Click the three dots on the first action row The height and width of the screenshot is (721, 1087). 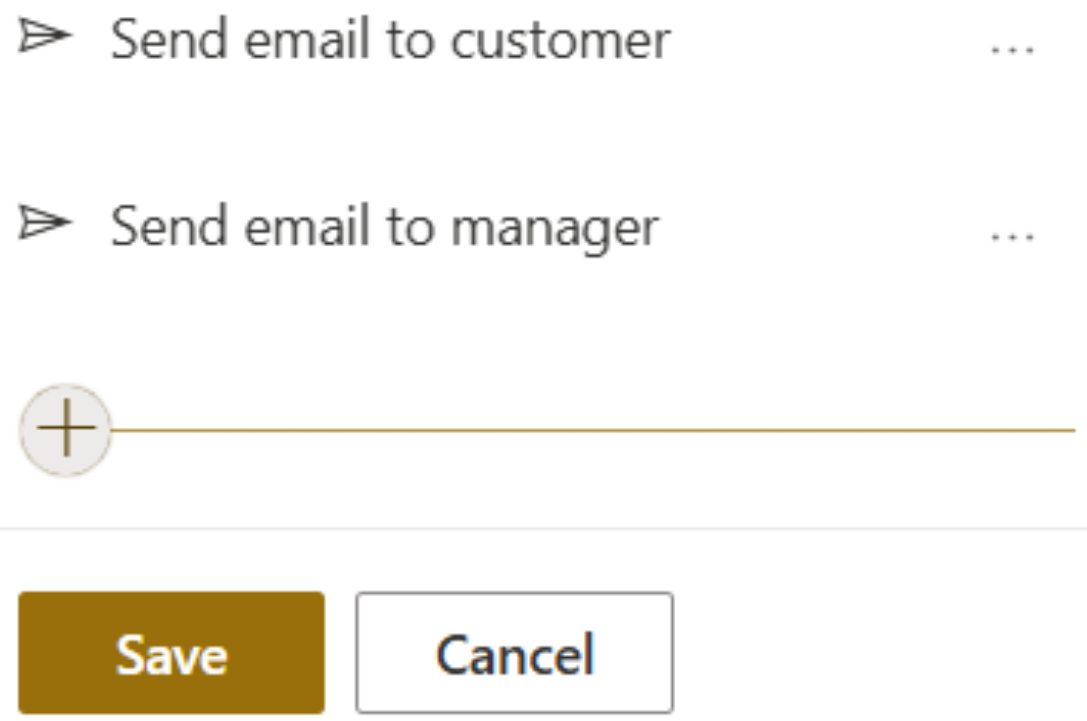click(1012, 50)
